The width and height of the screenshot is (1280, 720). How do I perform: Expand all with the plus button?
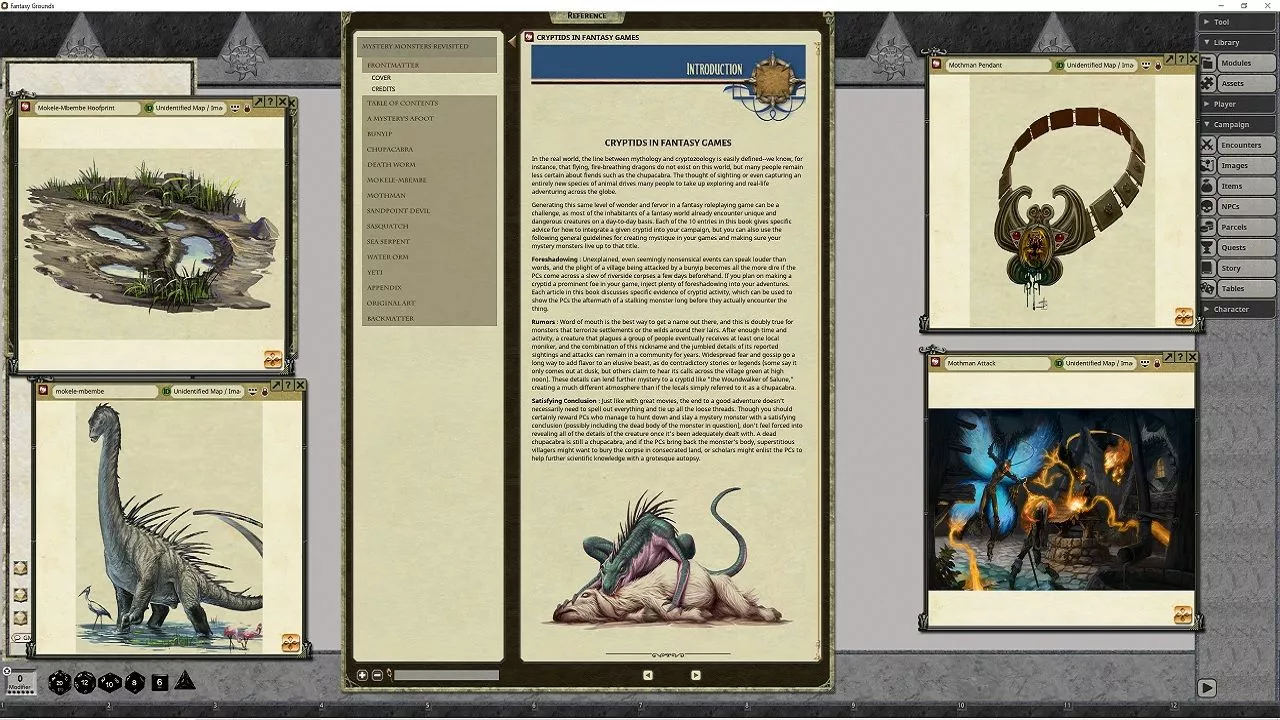pos(362,675)
